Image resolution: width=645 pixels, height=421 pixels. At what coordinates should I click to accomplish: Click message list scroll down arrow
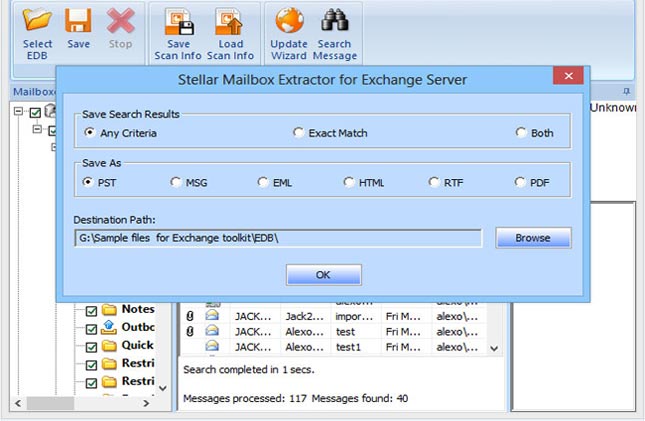pos(494,349)
